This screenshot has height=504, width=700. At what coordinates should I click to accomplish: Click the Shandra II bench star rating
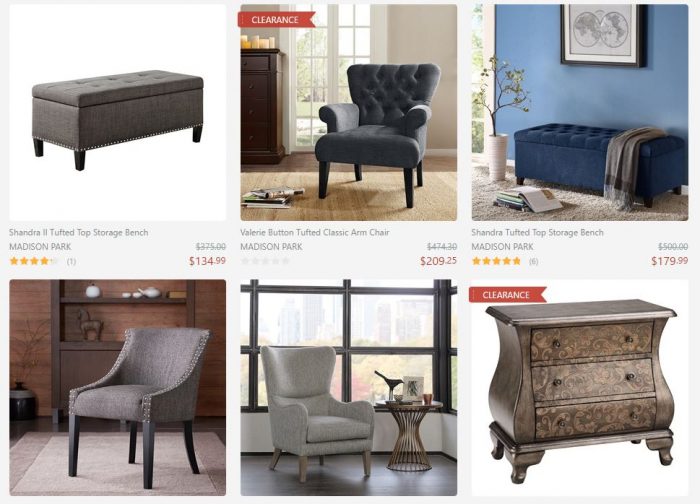click(x=34, y=261)
